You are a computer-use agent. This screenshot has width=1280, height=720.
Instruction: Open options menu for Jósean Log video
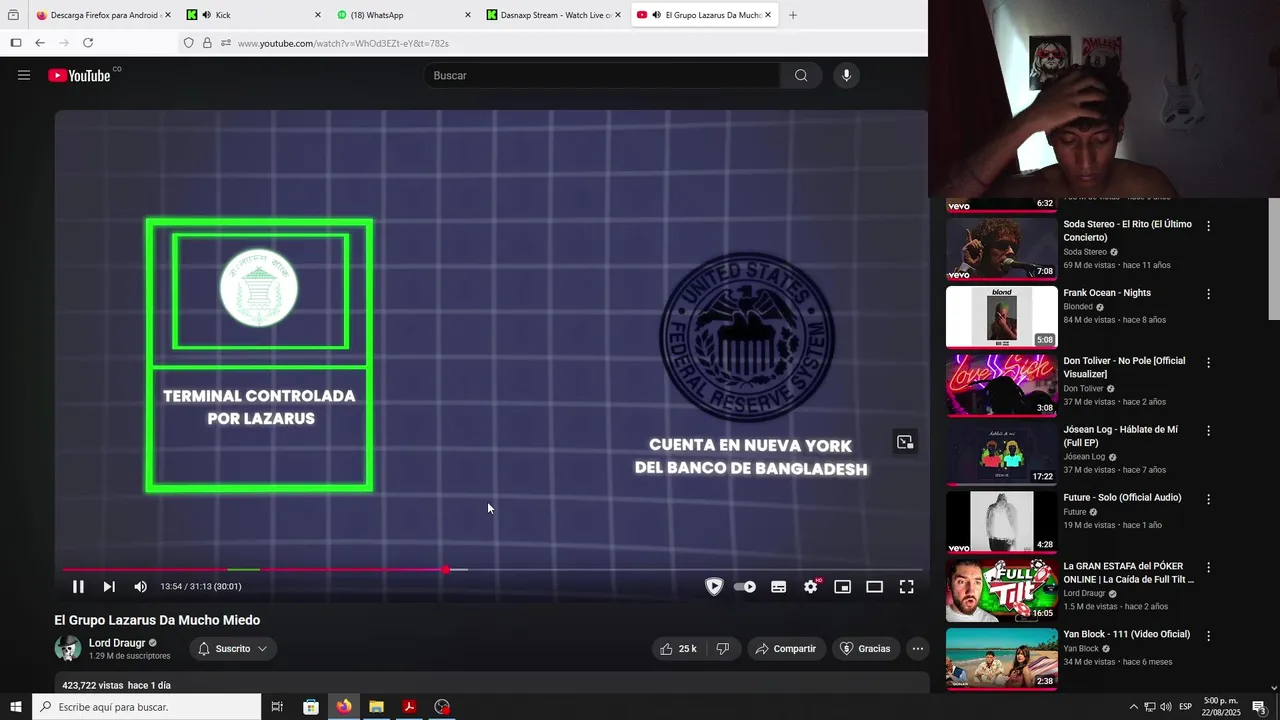click(1208, 431)
